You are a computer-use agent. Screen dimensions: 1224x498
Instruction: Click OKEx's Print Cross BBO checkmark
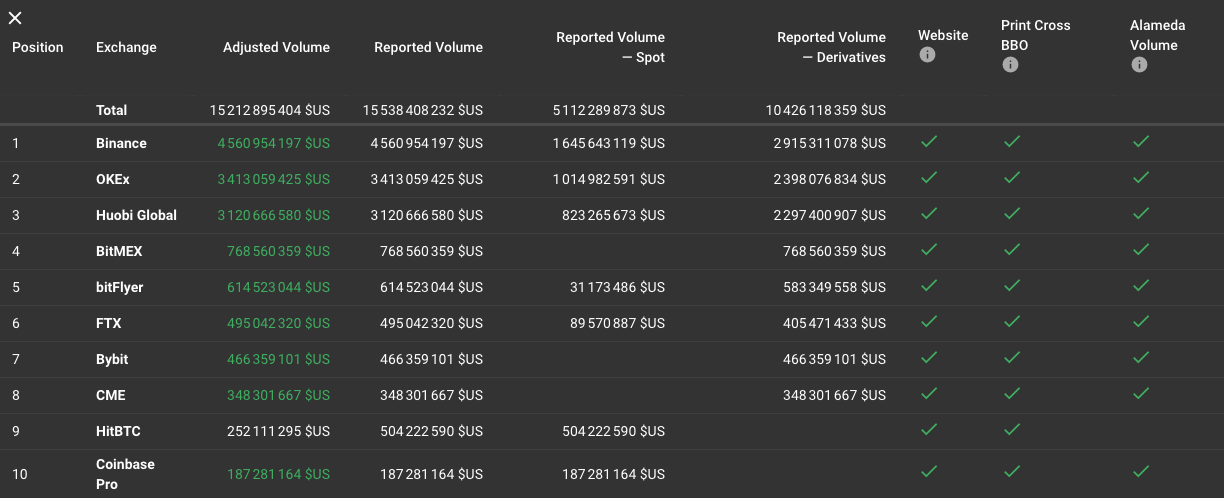point(1012,178)
